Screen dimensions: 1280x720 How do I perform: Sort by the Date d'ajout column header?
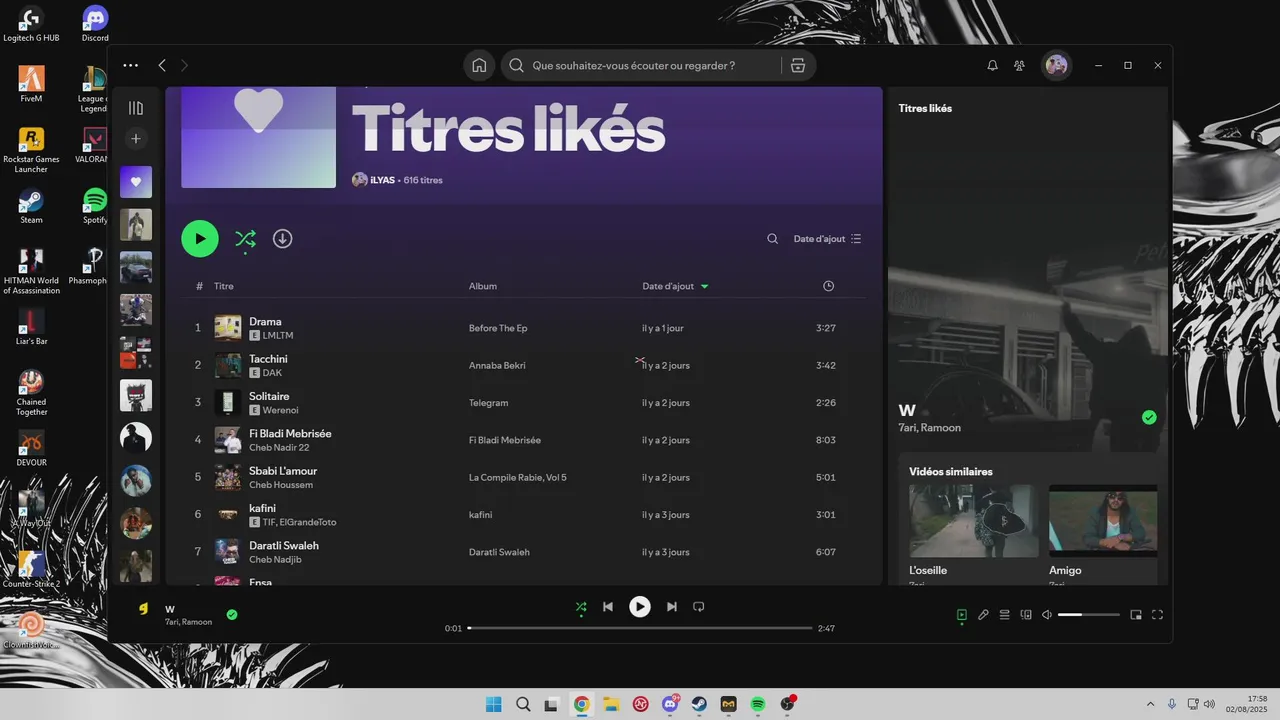pos(675,286)
